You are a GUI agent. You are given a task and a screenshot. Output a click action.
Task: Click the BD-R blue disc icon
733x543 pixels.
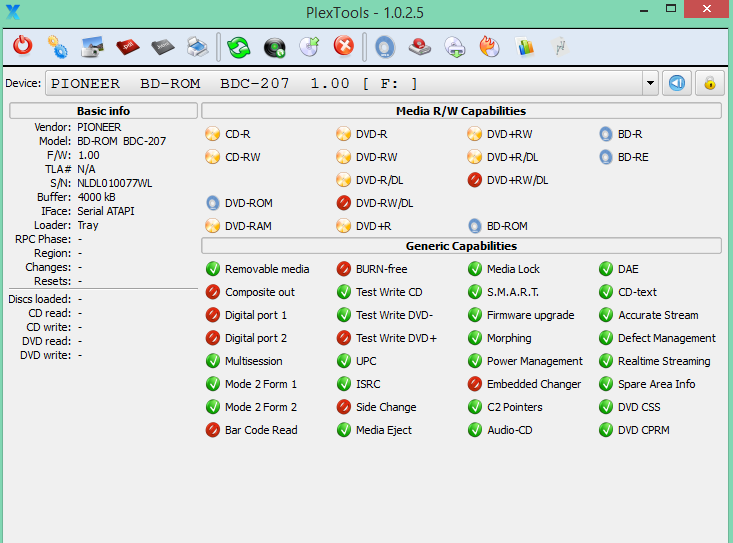pyautogui.click(x=605, y=134)
